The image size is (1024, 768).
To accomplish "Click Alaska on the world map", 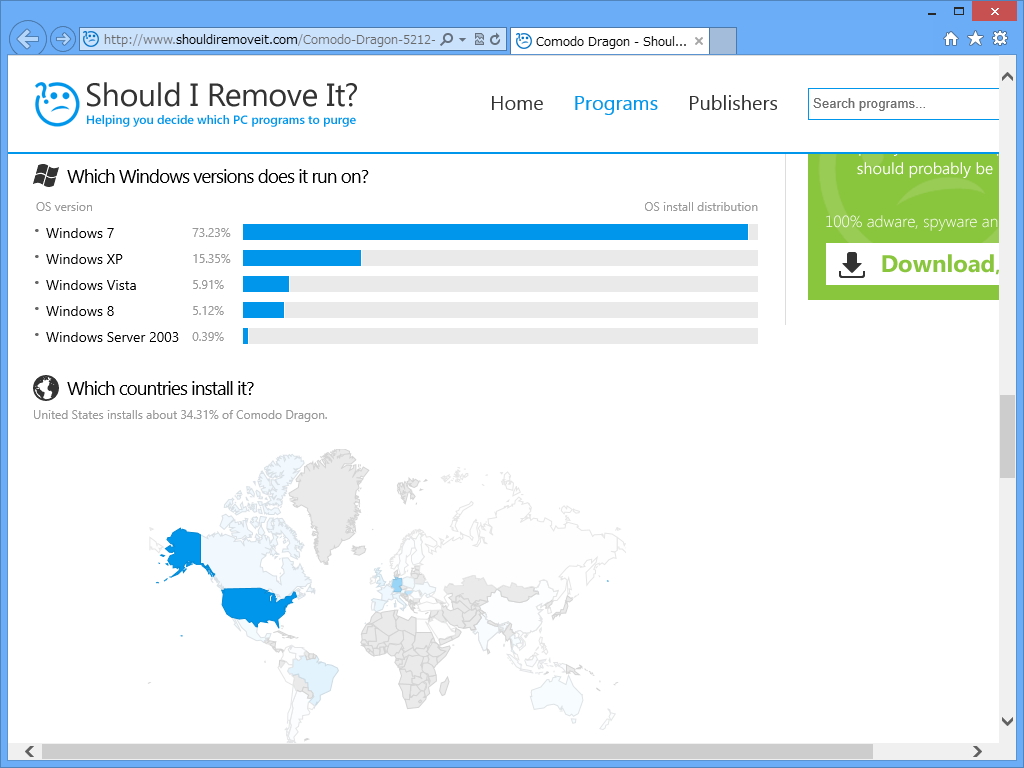I will pyautogui.click(x=184, y=549).
